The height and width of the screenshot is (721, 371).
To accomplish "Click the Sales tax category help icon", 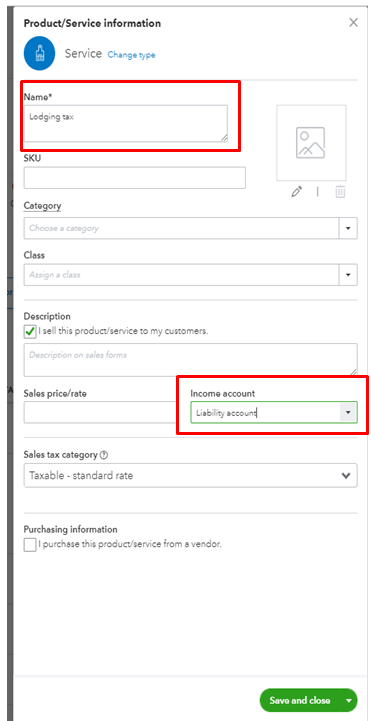I will [x=104, y=455].
